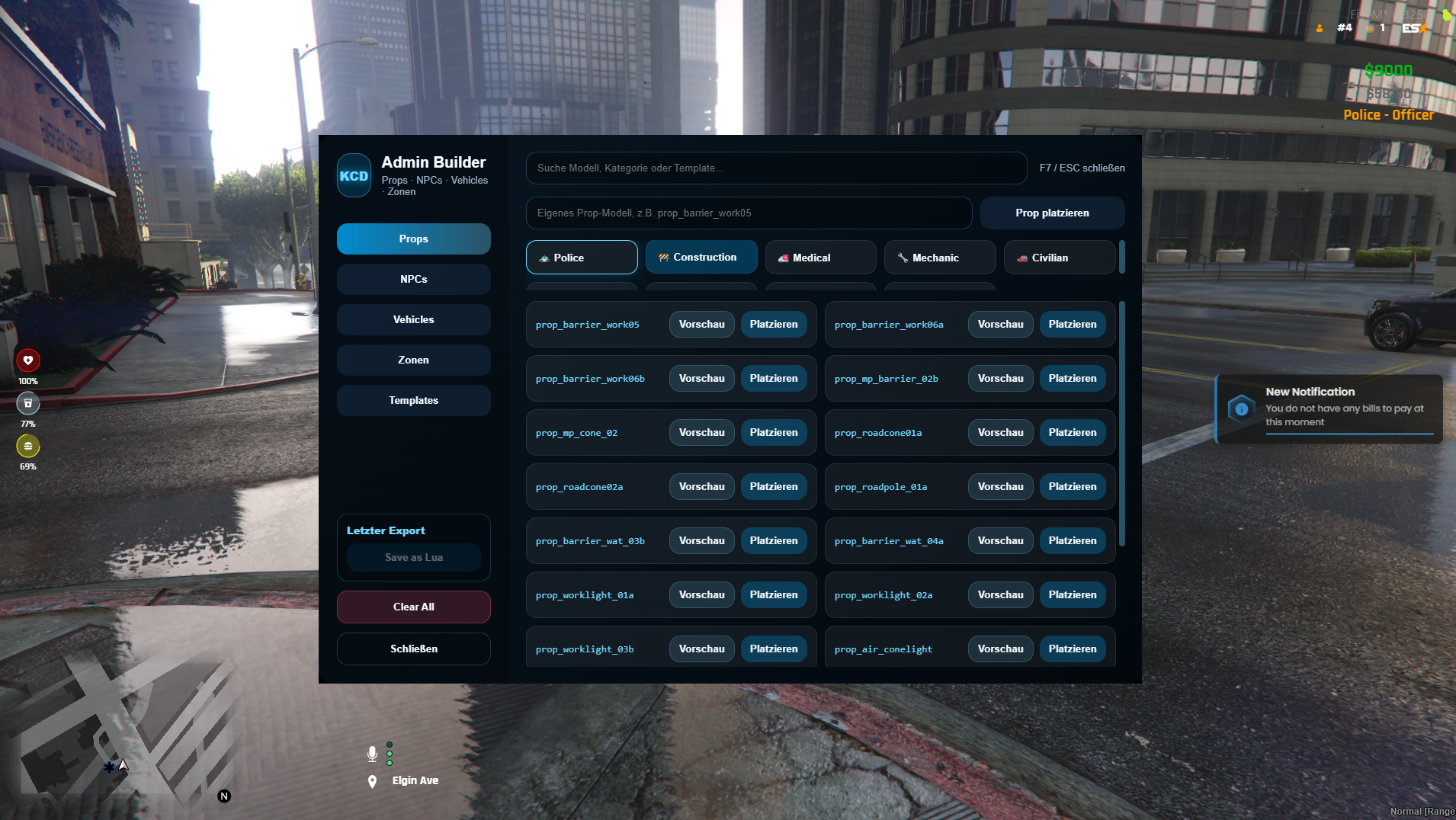Screen dimensions: 1456x820
Task: Preview prop_worklight_03b with Vorschau
Action: [x=702, y=649]
